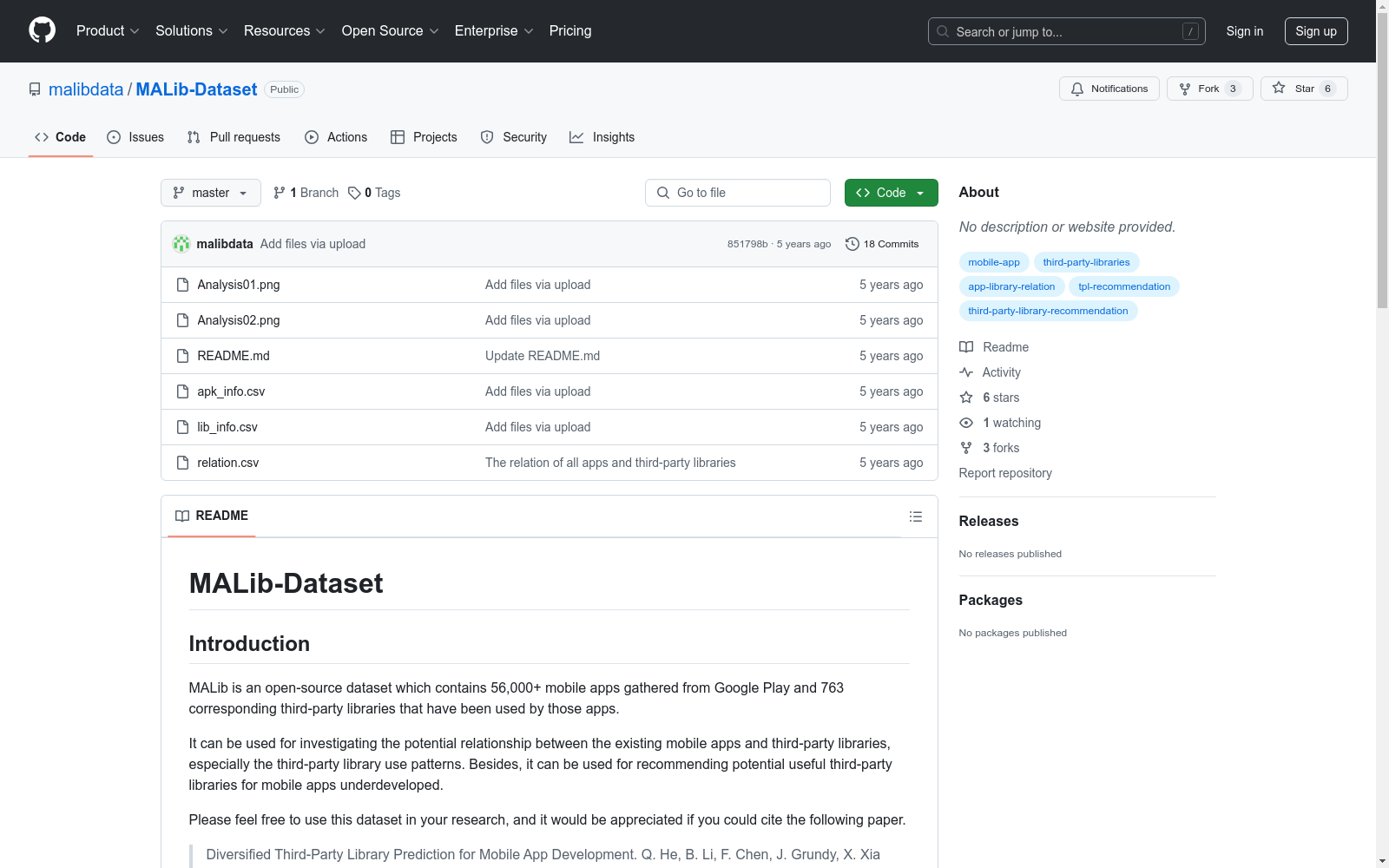Open the malibdata owner link in breadcrumb

tap(86, 89)
